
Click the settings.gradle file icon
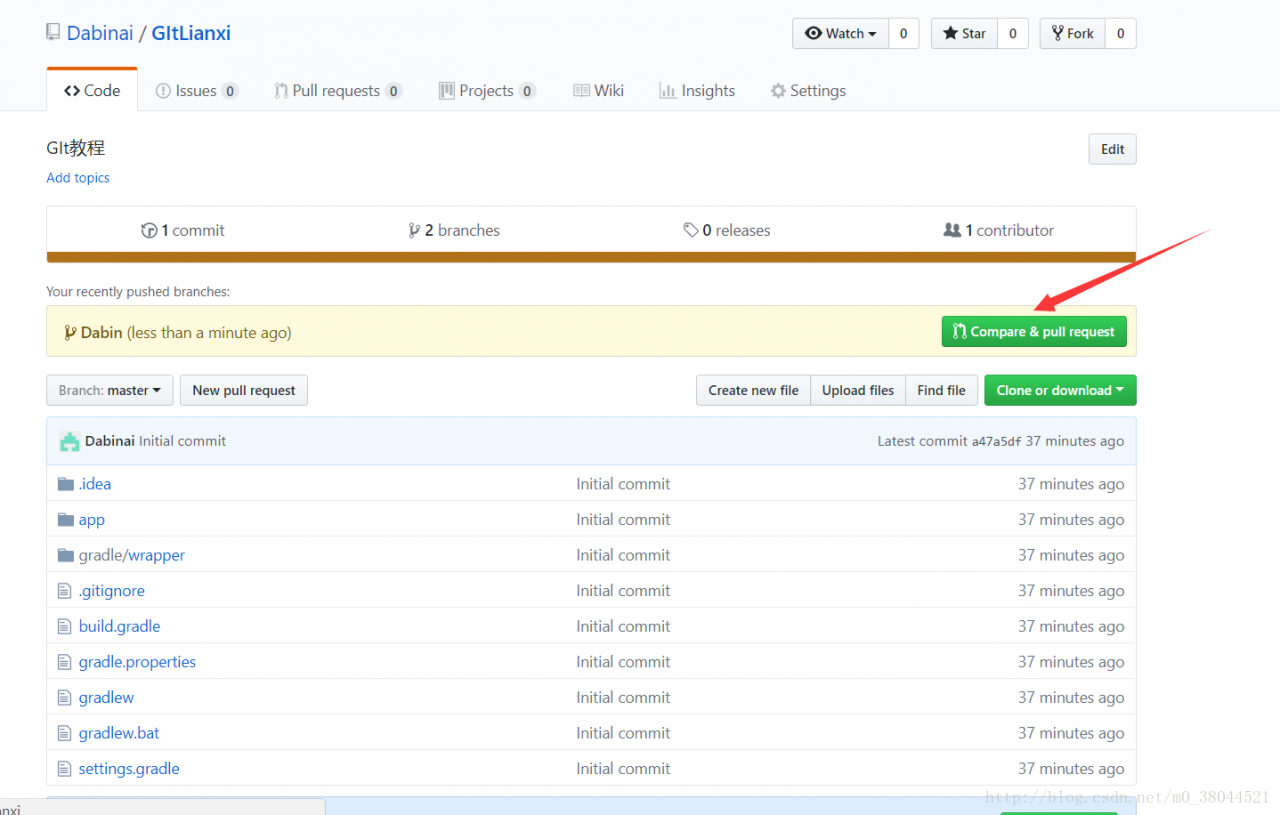pyautogui.click(x=65, y=769)
